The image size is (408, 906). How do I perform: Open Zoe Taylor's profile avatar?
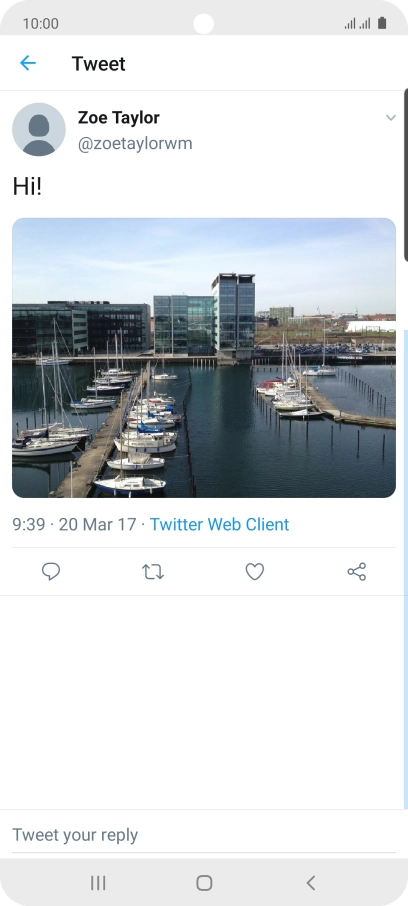(39, 129)
